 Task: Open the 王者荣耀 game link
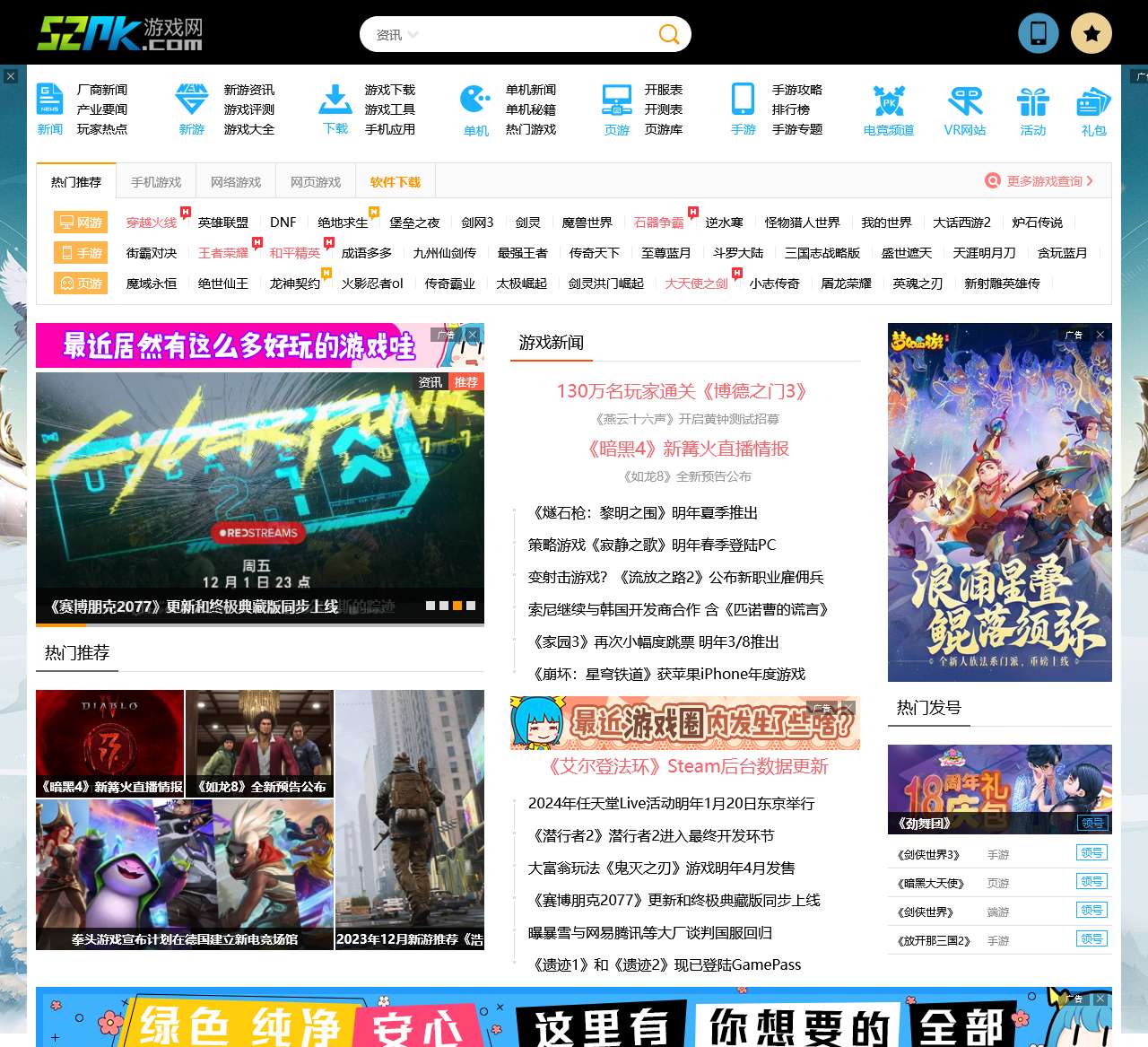(223, 253)
